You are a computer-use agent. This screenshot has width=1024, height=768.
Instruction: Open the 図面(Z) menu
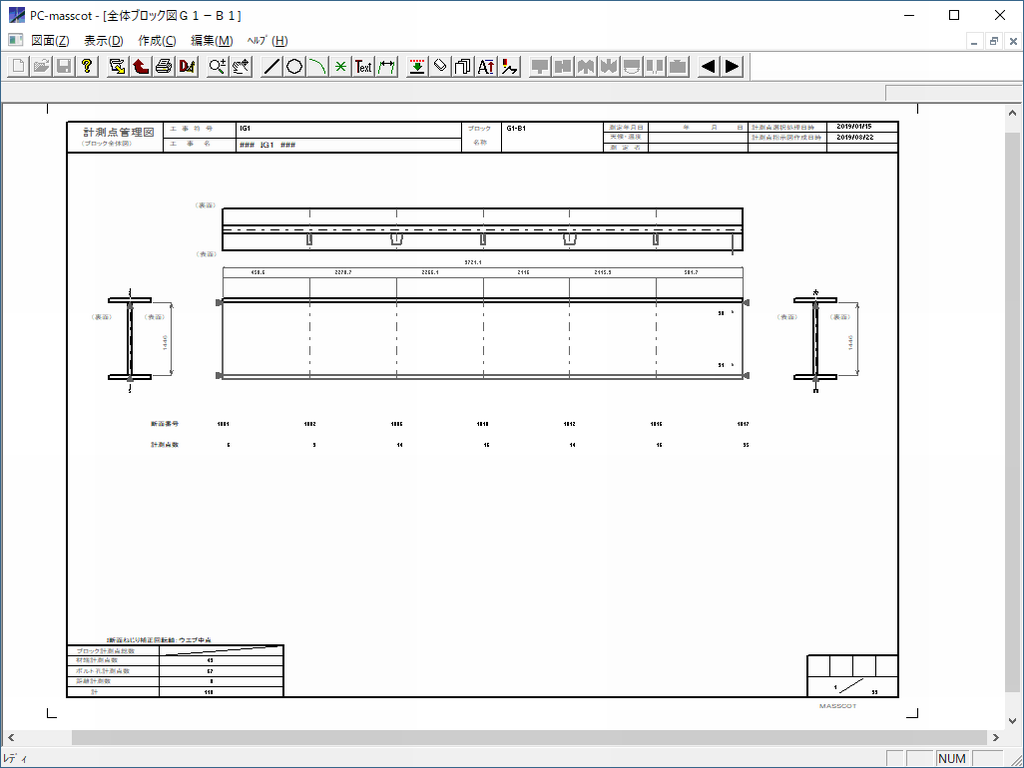point(50,41)
